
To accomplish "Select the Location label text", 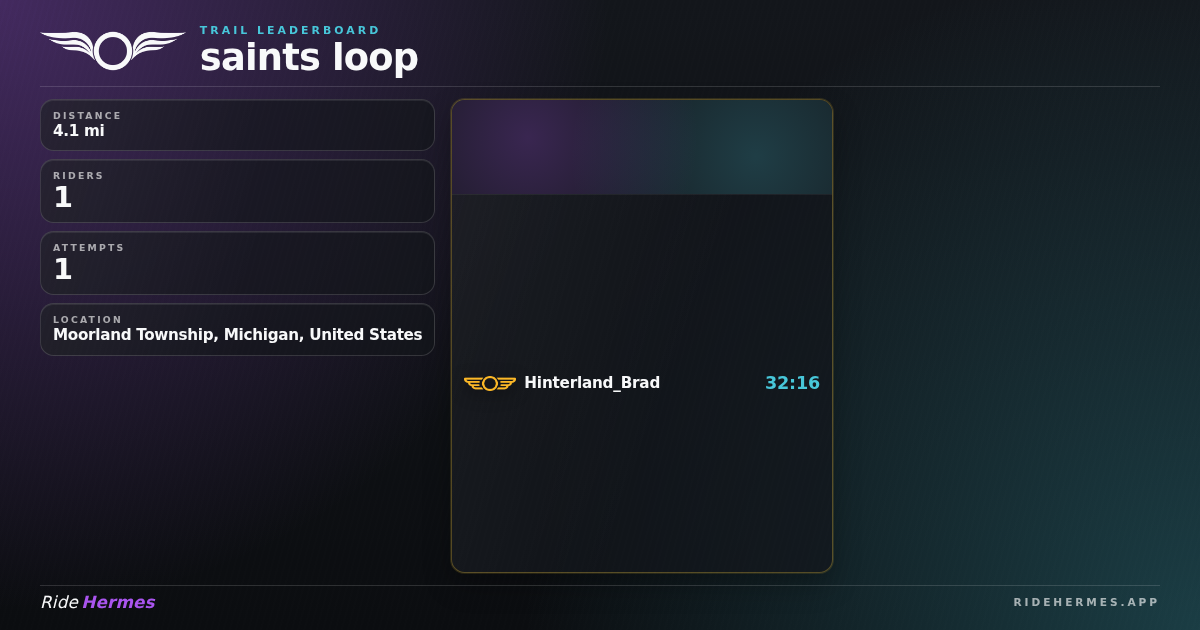I will (x=88, y=320).
